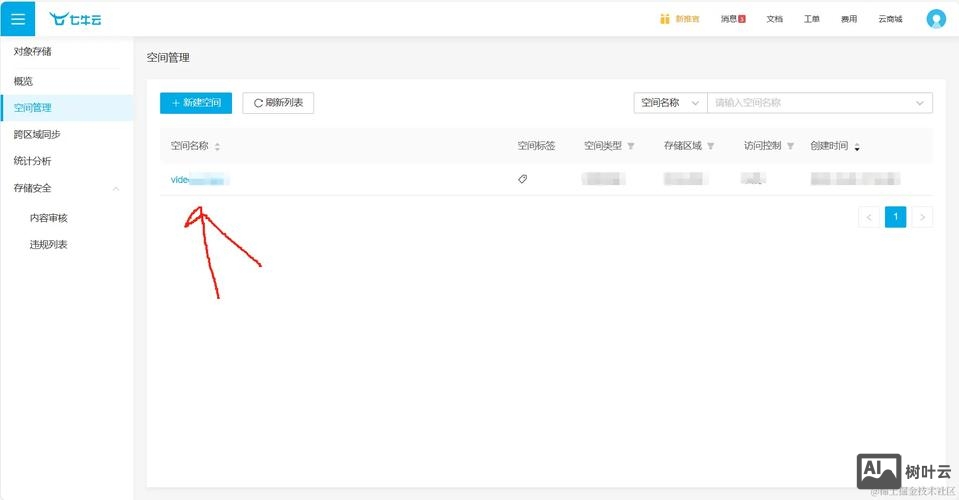
Task: Collapse the 存储安全 sidebar section
Action: tap(116, 188)
